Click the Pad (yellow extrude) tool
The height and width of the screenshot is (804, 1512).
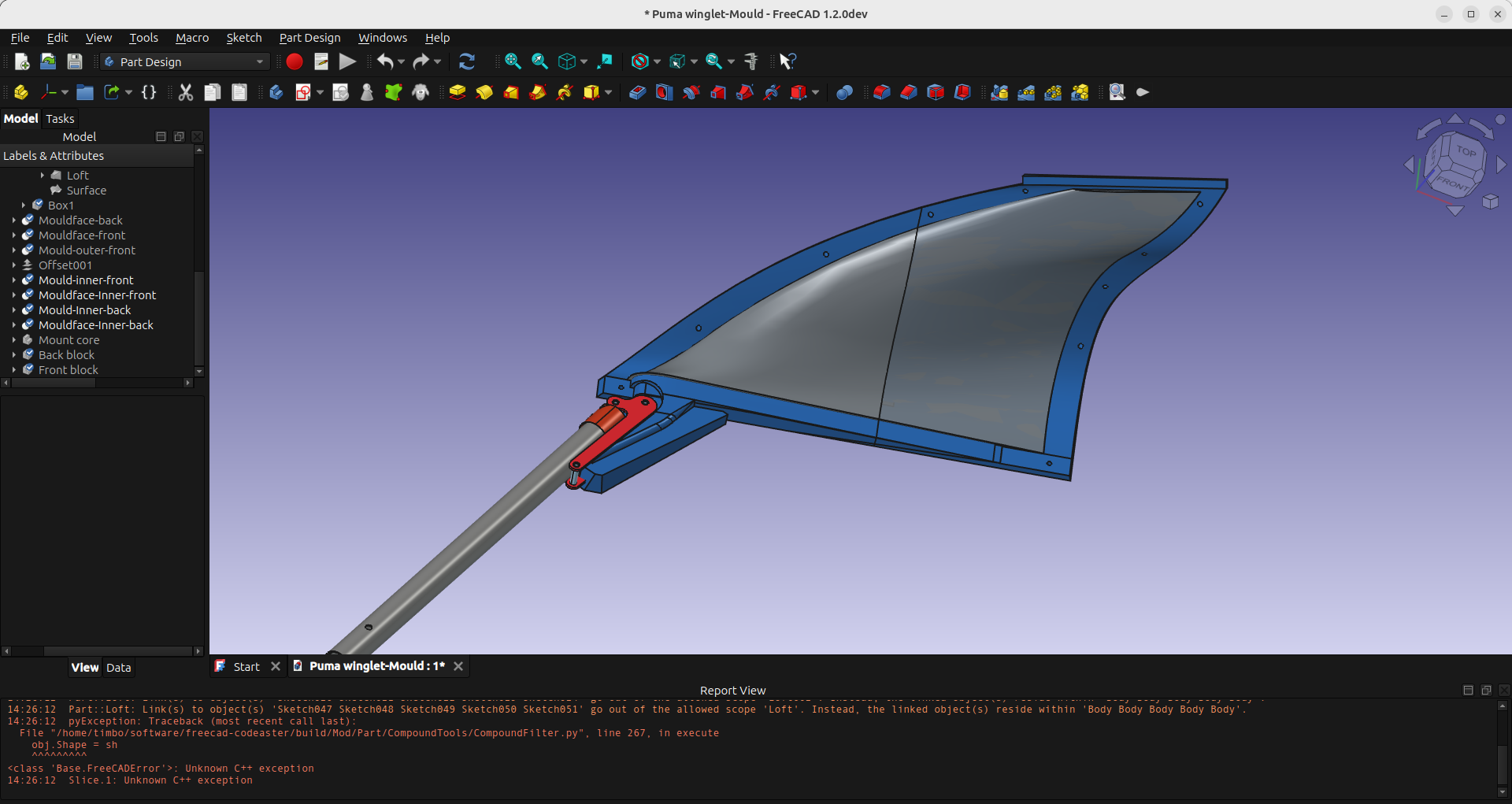click(458, 92)
